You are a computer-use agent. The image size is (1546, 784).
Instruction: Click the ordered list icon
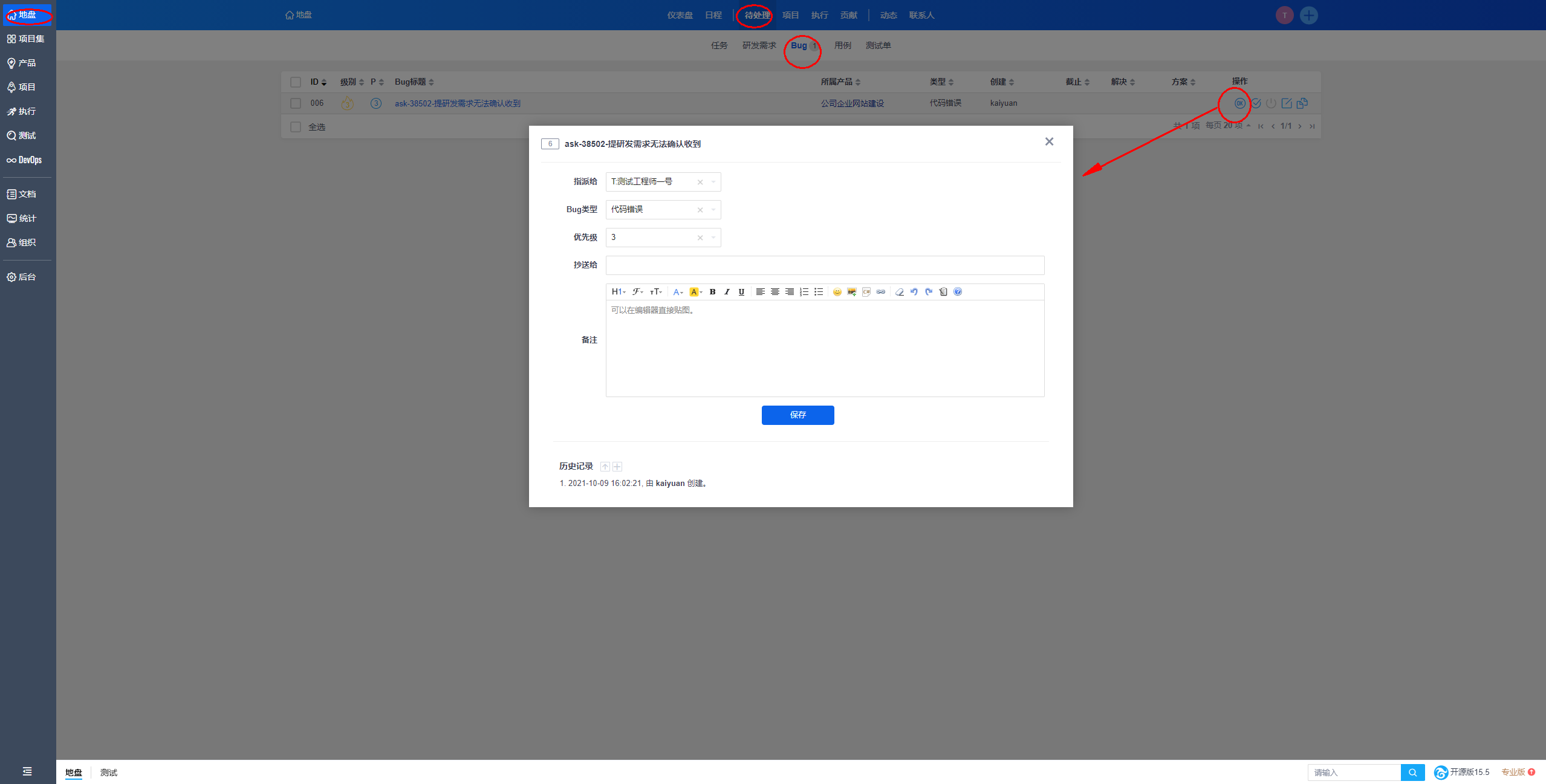coord(804,292)
